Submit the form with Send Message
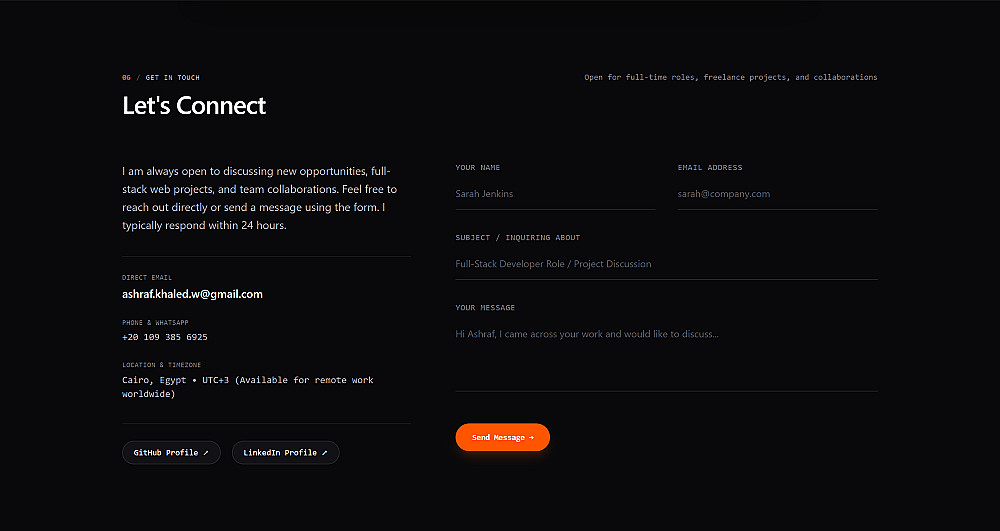The image size is (1000, 531). pos(503,437)
